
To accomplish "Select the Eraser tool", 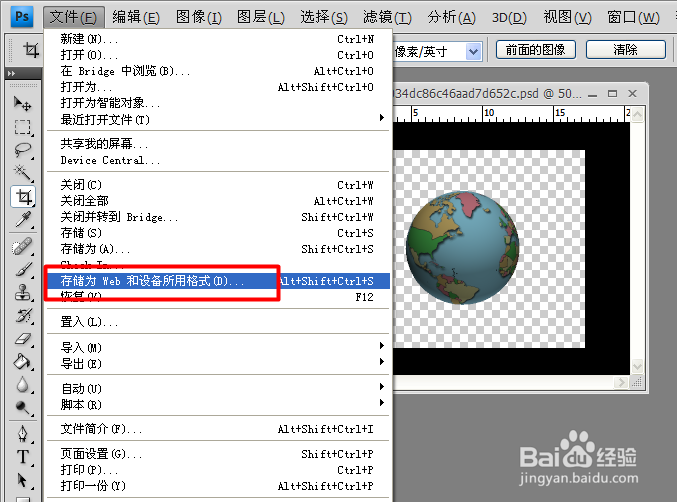I will point(22,339).
